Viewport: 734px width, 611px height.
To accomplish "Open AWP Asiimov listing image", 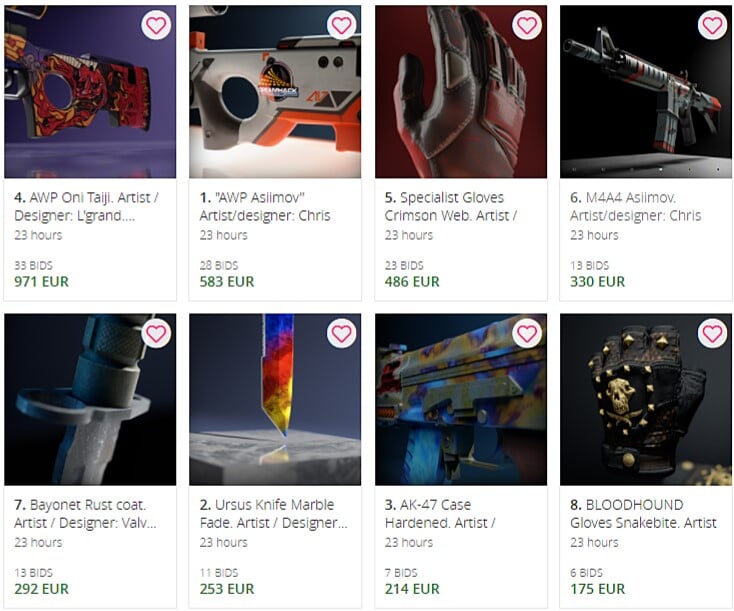I will [x=275, y=92].
